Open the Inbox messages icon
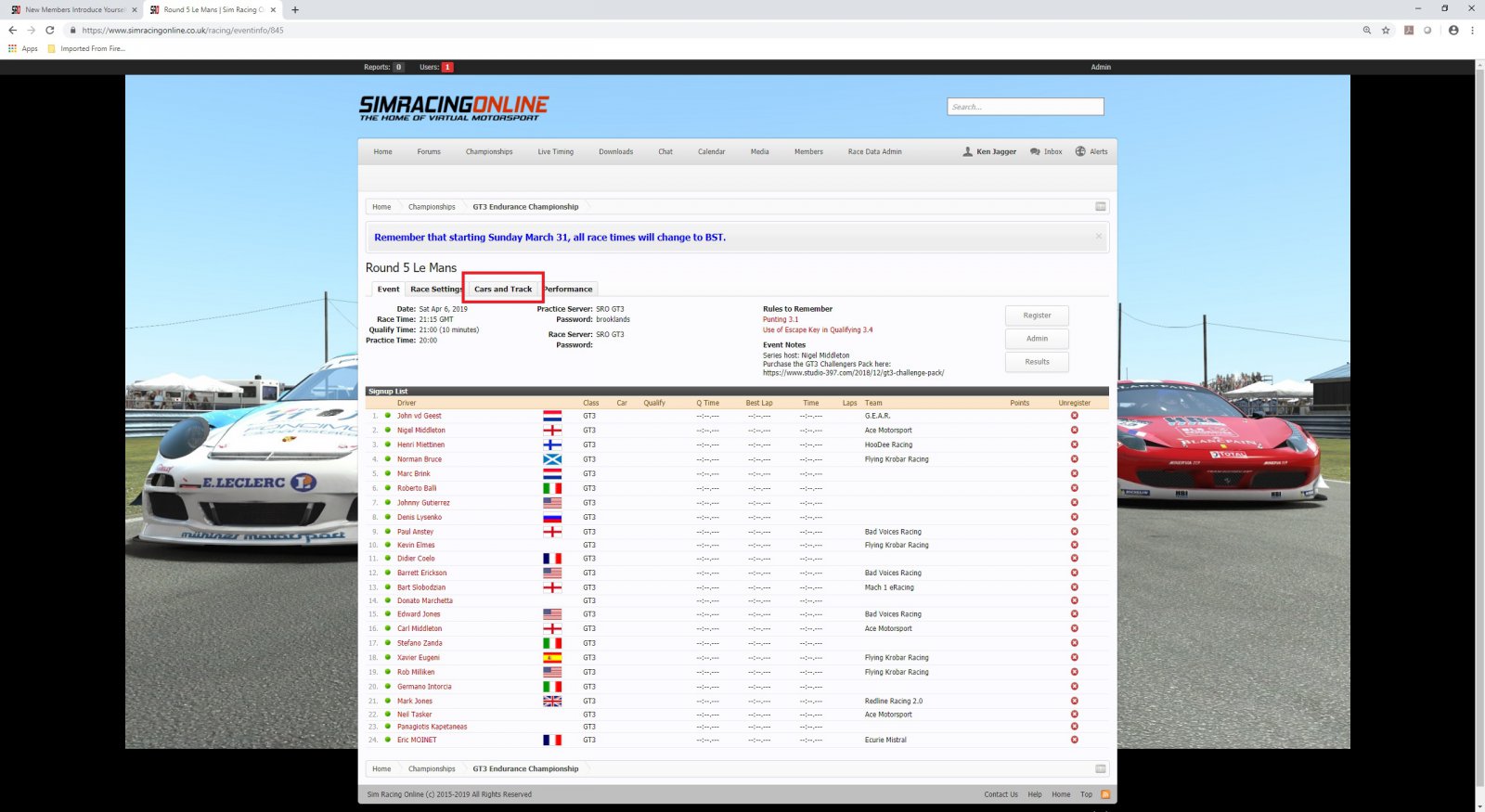 [x=1035, y=151]
